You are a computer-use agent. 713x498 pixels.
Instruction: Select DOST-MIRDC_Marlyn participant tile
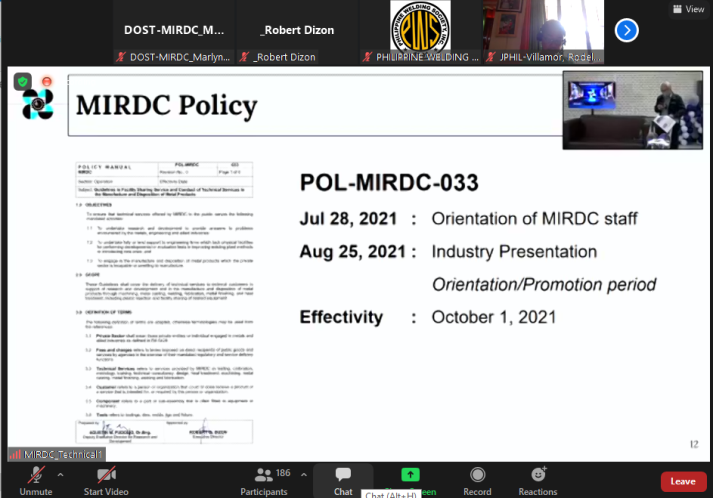point(174,31)
